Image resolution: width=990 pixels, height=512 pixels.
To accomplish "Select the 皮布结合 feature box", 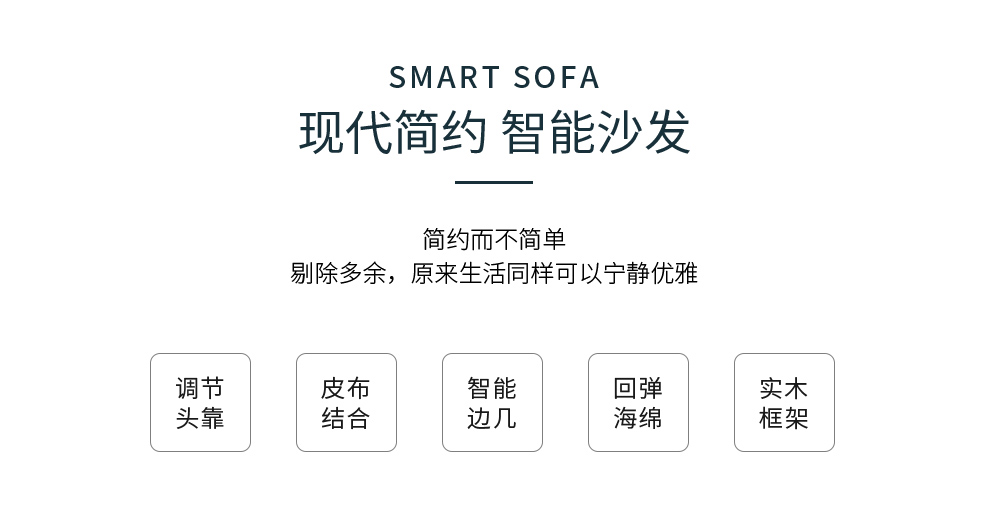I will [346, 403].
